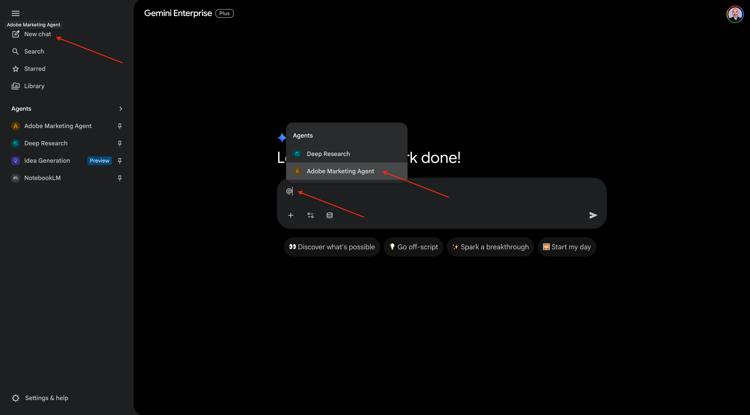Unpin Adobe Marketing Agent from sidebar
Image resolution: width=750 pixels, height=415 pixels.
[120, 126]
